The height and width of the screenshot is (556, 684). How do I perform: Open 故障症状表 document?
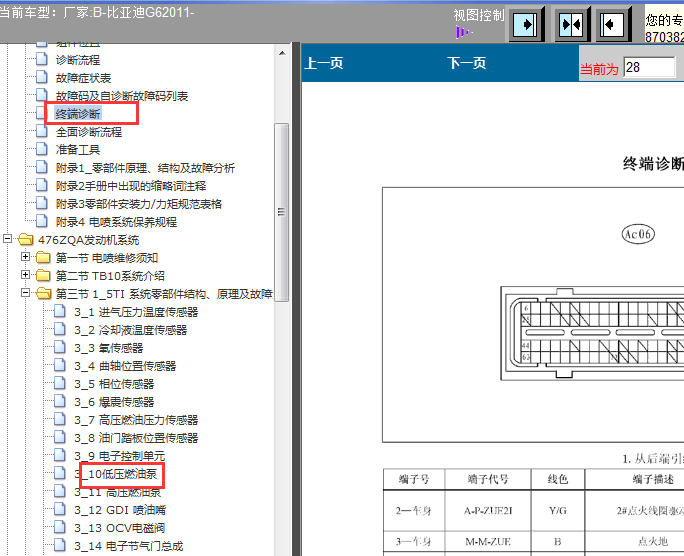point(83,78)
